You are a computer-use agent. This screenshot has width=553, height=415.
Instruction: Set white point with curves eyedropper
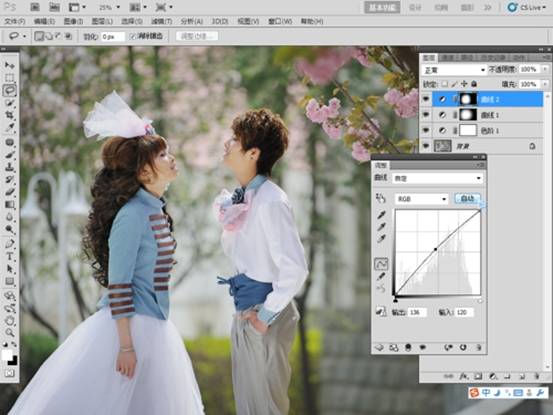381,239
